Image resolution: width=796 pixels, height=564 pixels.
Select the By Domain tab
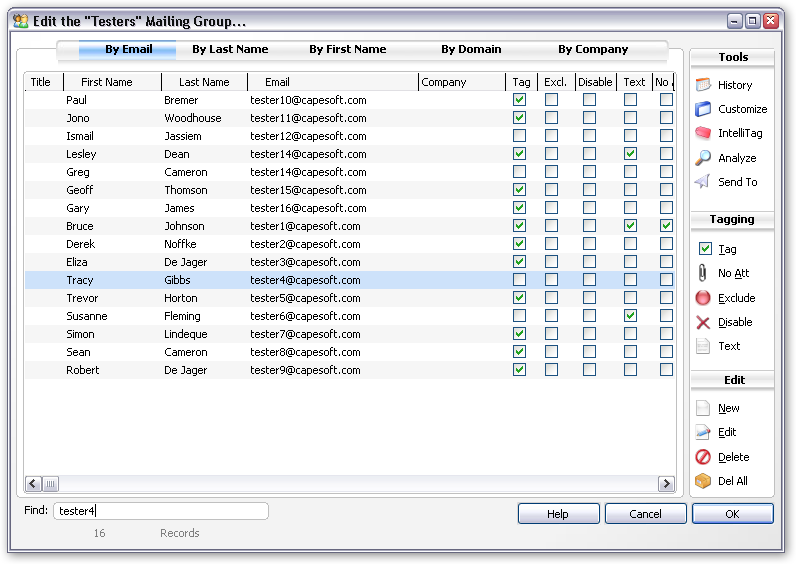471,49
